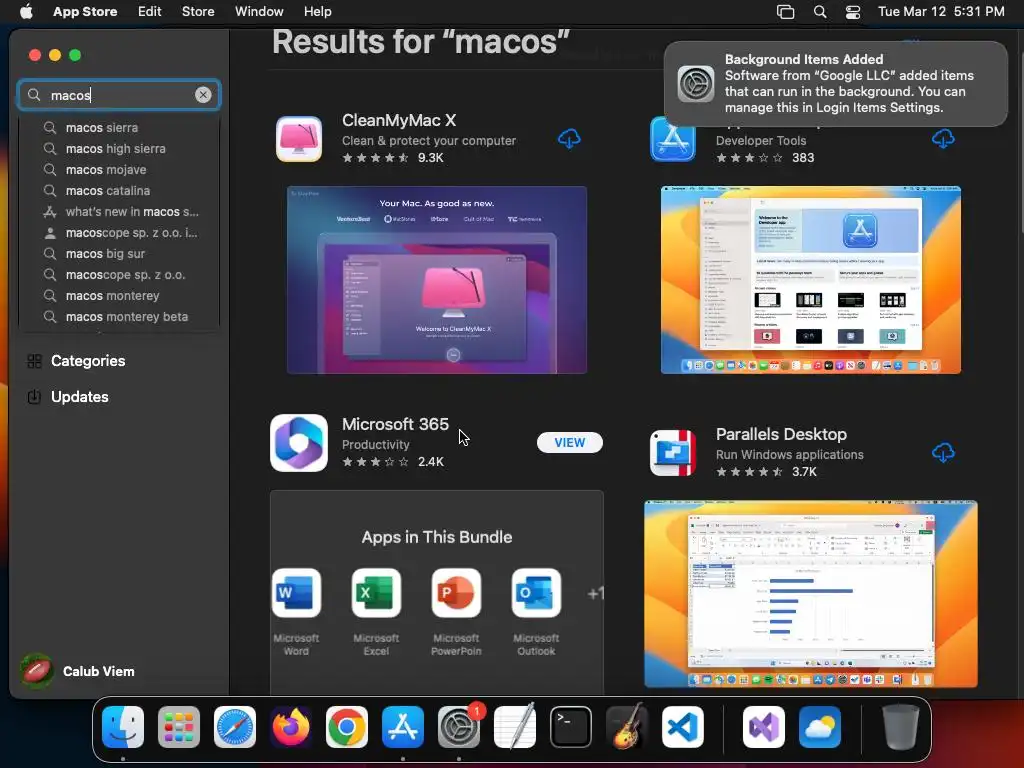Click the date and time in menu bar
This screenshot has width=1024, height=768.
pos(941,11)
